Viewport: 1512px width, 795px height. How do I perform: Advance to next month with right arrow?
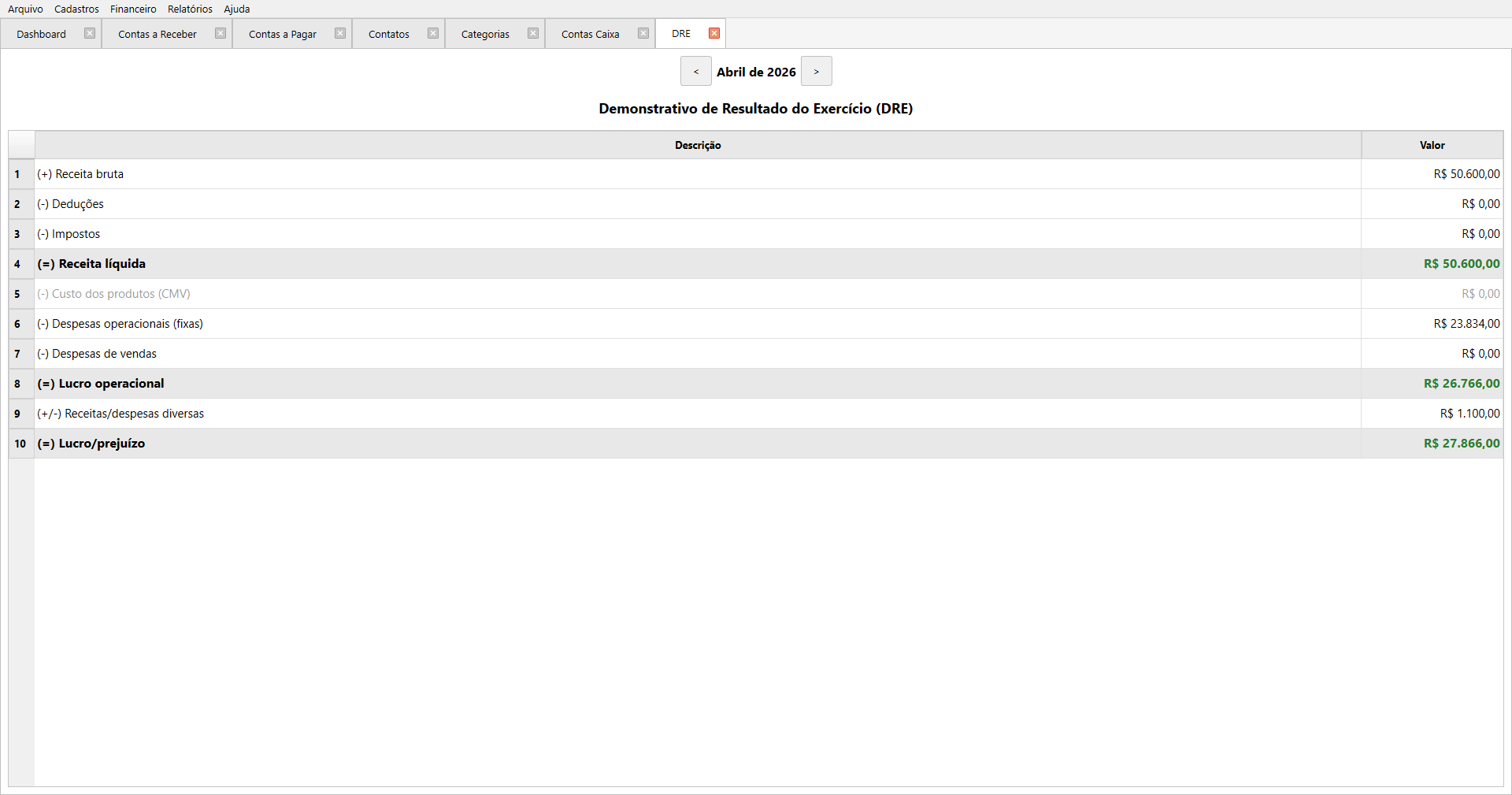[x=816, y=72]
